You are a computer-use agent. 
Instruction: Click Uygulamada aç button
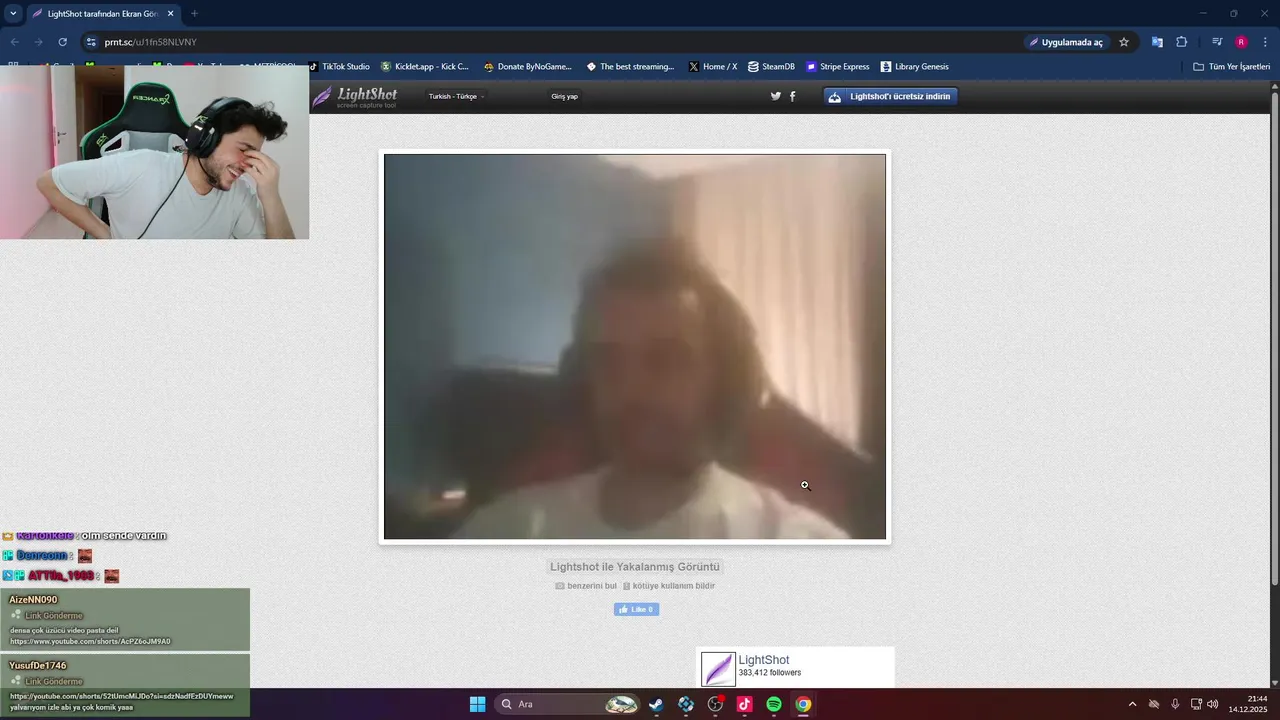tap(1066, 42)
